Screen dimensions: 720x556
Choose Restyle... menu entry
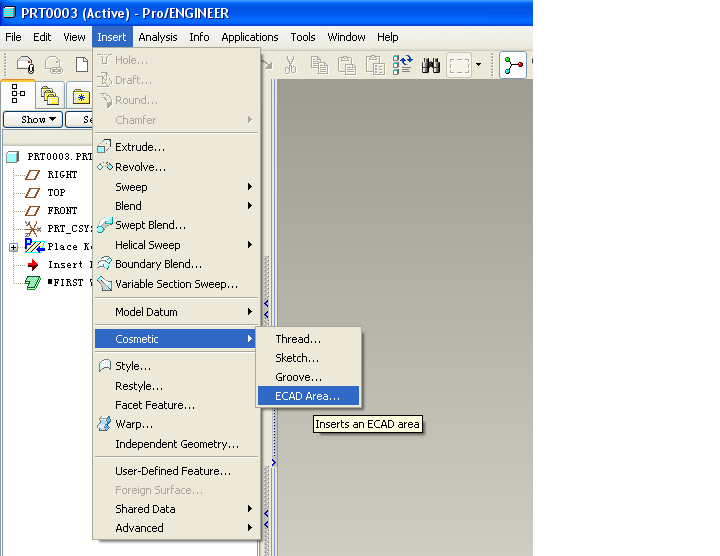click(176, 386)
